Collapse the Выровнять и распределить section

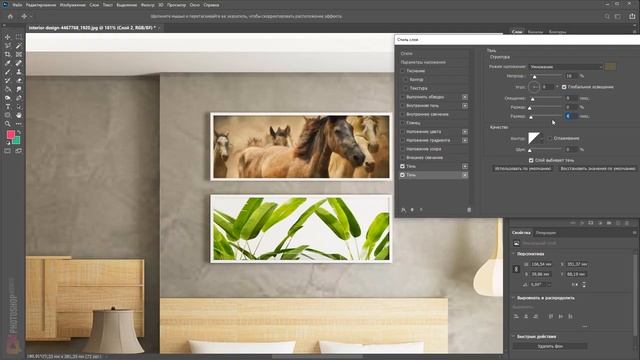(513, 298)
